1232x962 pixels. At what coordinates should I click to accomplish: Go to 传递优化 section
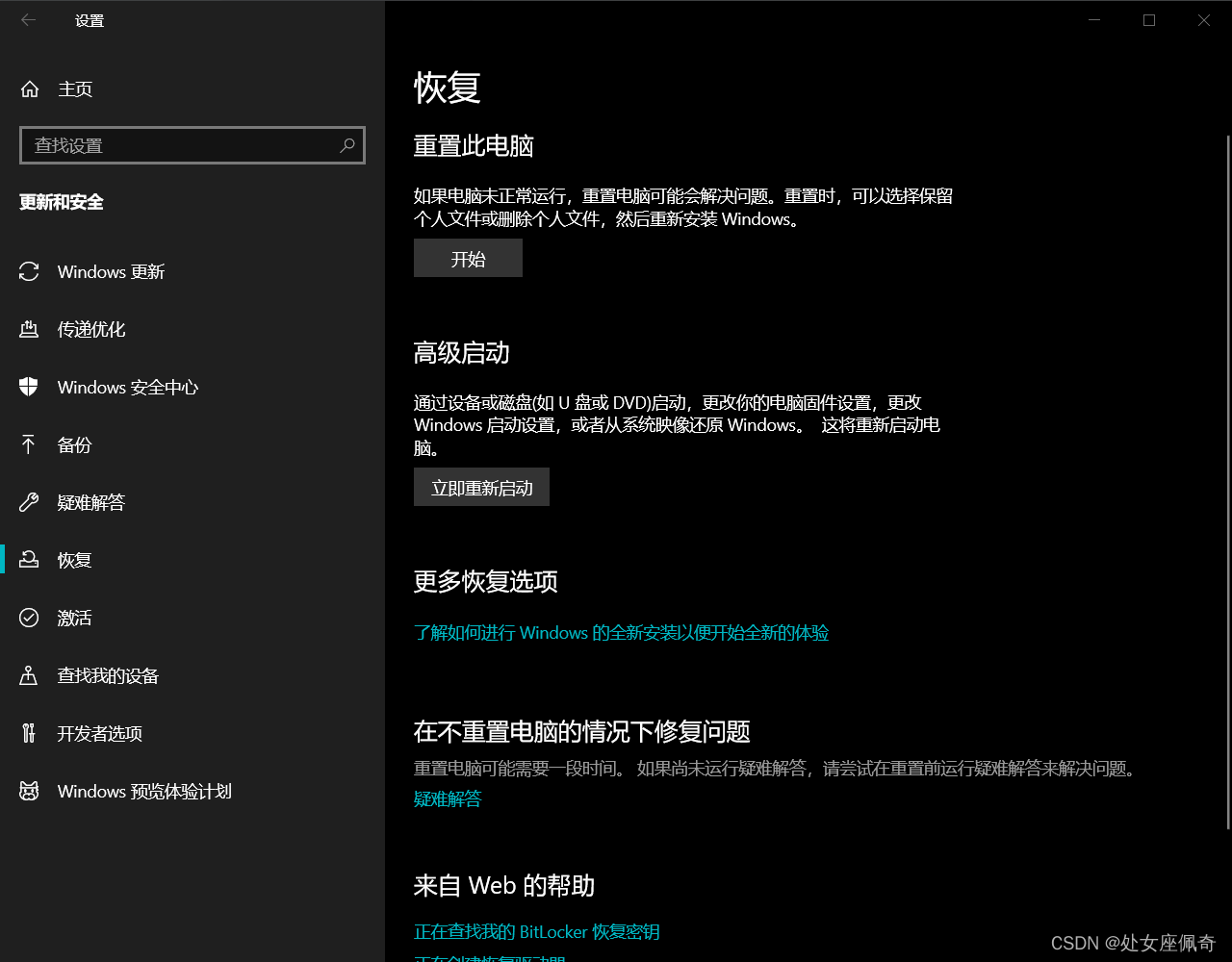(x=192, y=330)
